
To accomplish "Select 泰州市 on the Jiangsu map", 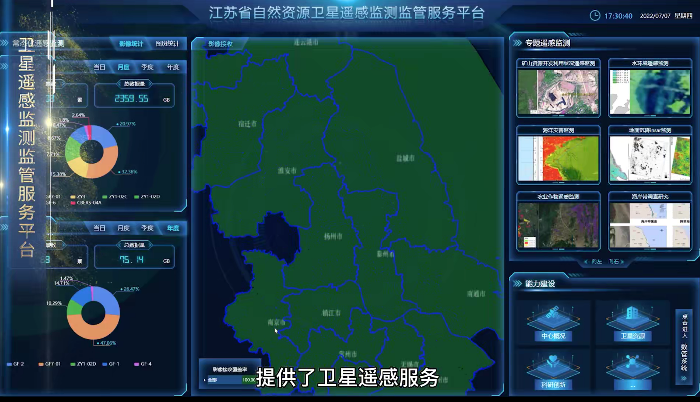I will (x=385, y=254).
